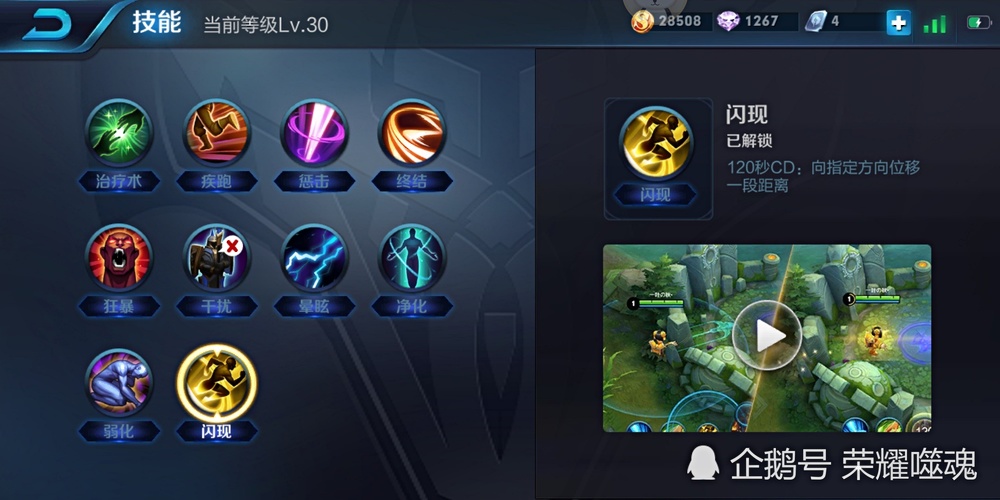Select the 狂暴 frenzy skill icon
This screenshot has height=500, width=1000.
pos(119,258)
